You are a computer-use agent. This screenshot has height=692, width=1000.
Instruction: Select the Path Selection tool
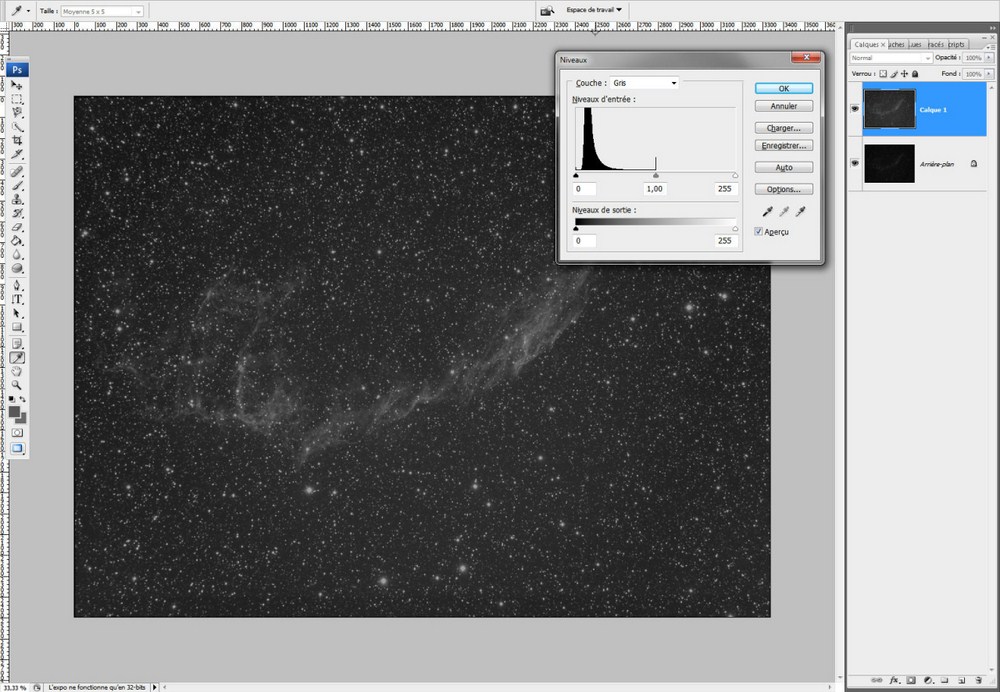click(17, 313)
